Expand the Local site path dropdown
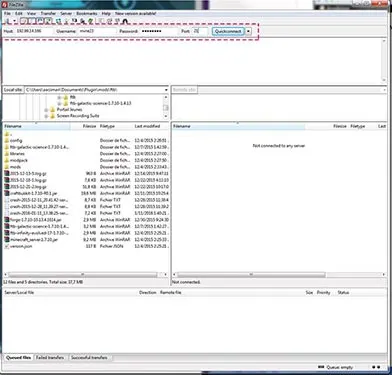Viewport: 392px width, 375px height. (166, 90)
